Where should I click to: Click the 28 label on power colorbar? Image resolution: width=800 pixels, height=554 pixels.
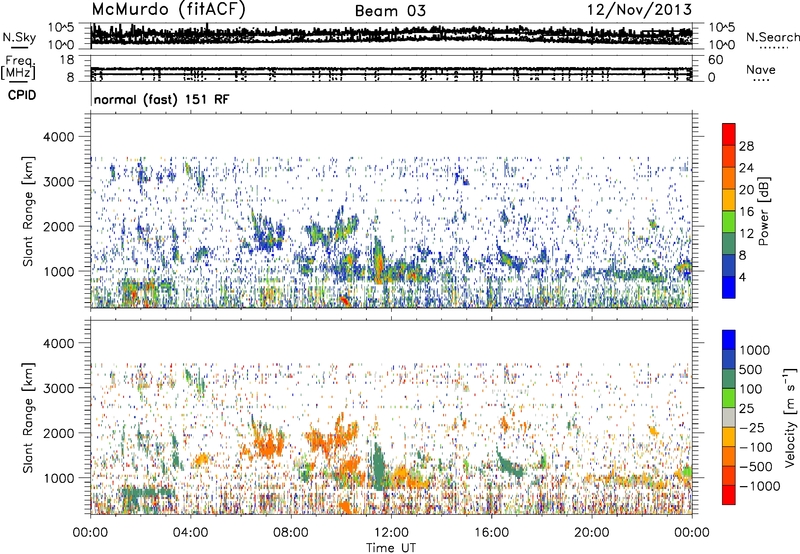coord(746,146)
